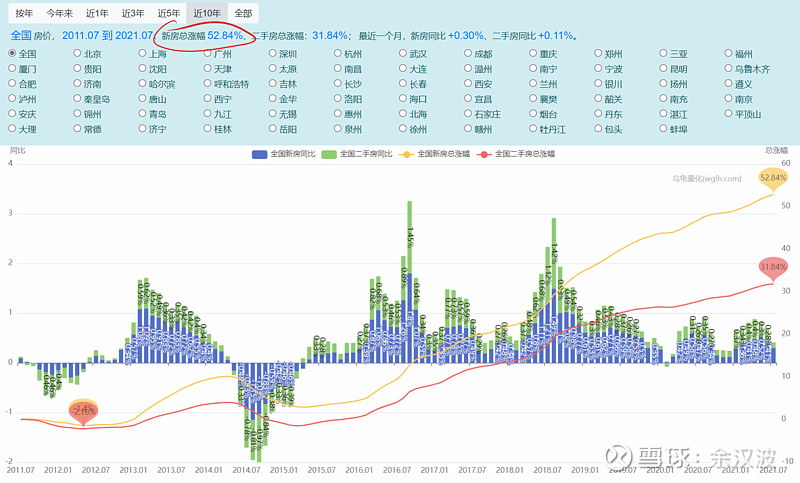Click the 52.84% yellow pin marker

point(773,178)
